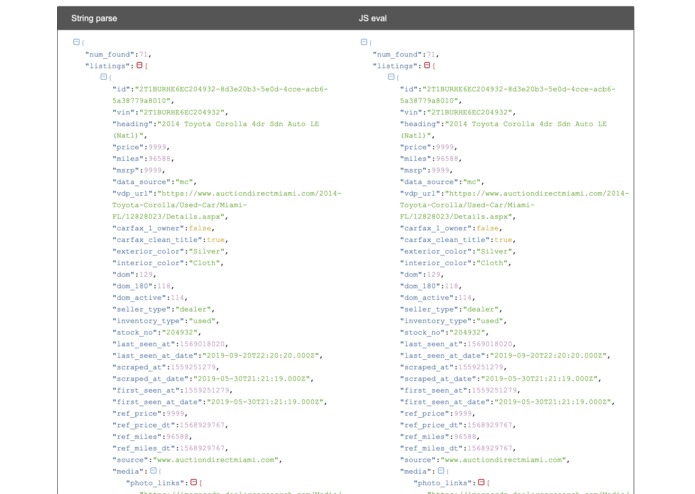
Task: Click heading value '2014 Toyota Corolla' in JS eval
Action: coord(504,130)
